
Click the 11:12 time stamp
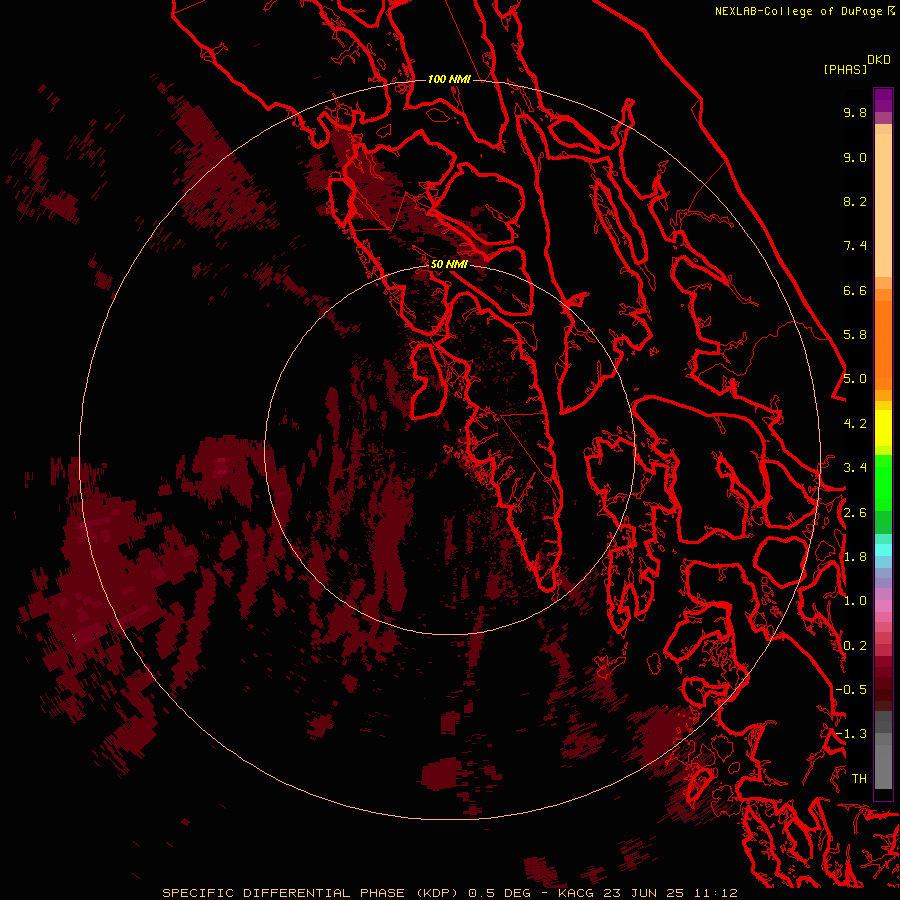coord(715,893)
